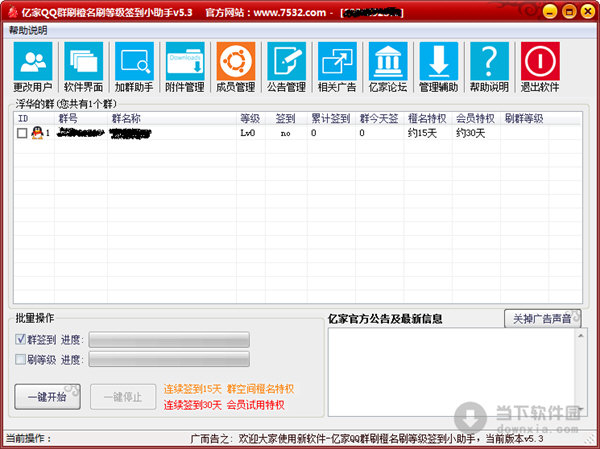Viewport: 600px width, 449px height.
Task: Open the 帮助说明 menu
Action: tap(28, 31)
